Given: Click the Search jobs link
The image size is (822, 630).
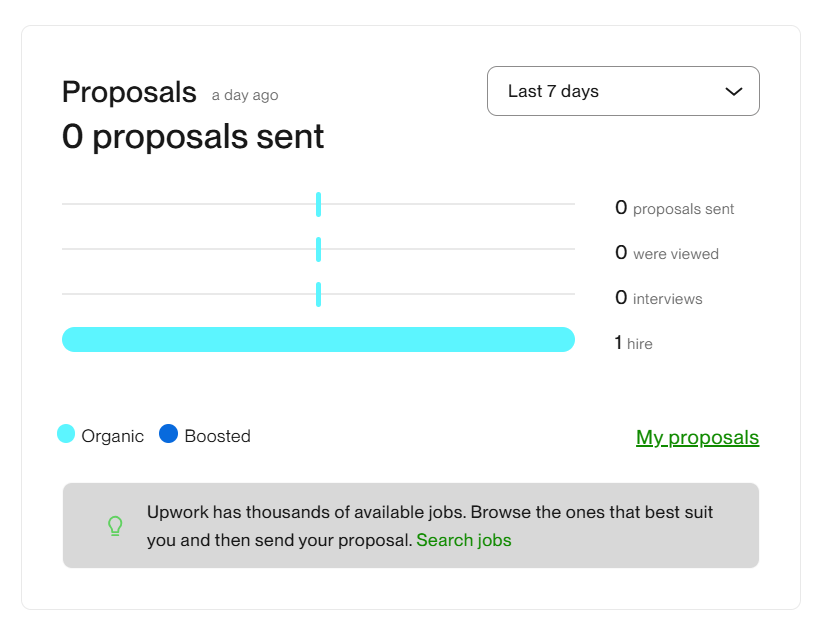Looking at the screenshot, I should (x=463, y=540).
